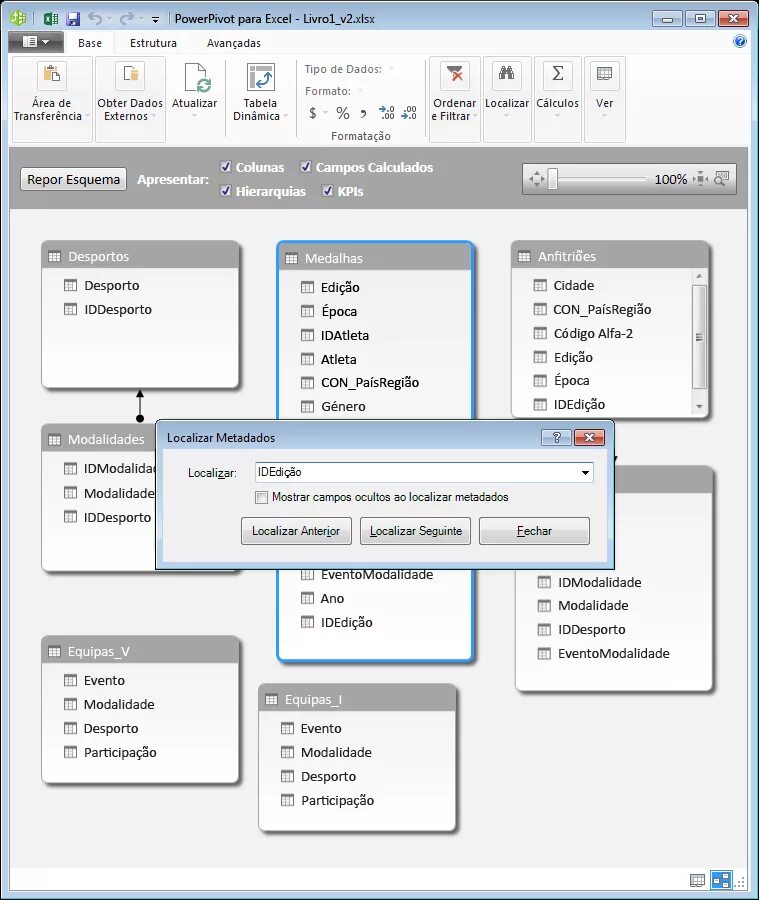Increase decimal places icon

coord(386,112)
